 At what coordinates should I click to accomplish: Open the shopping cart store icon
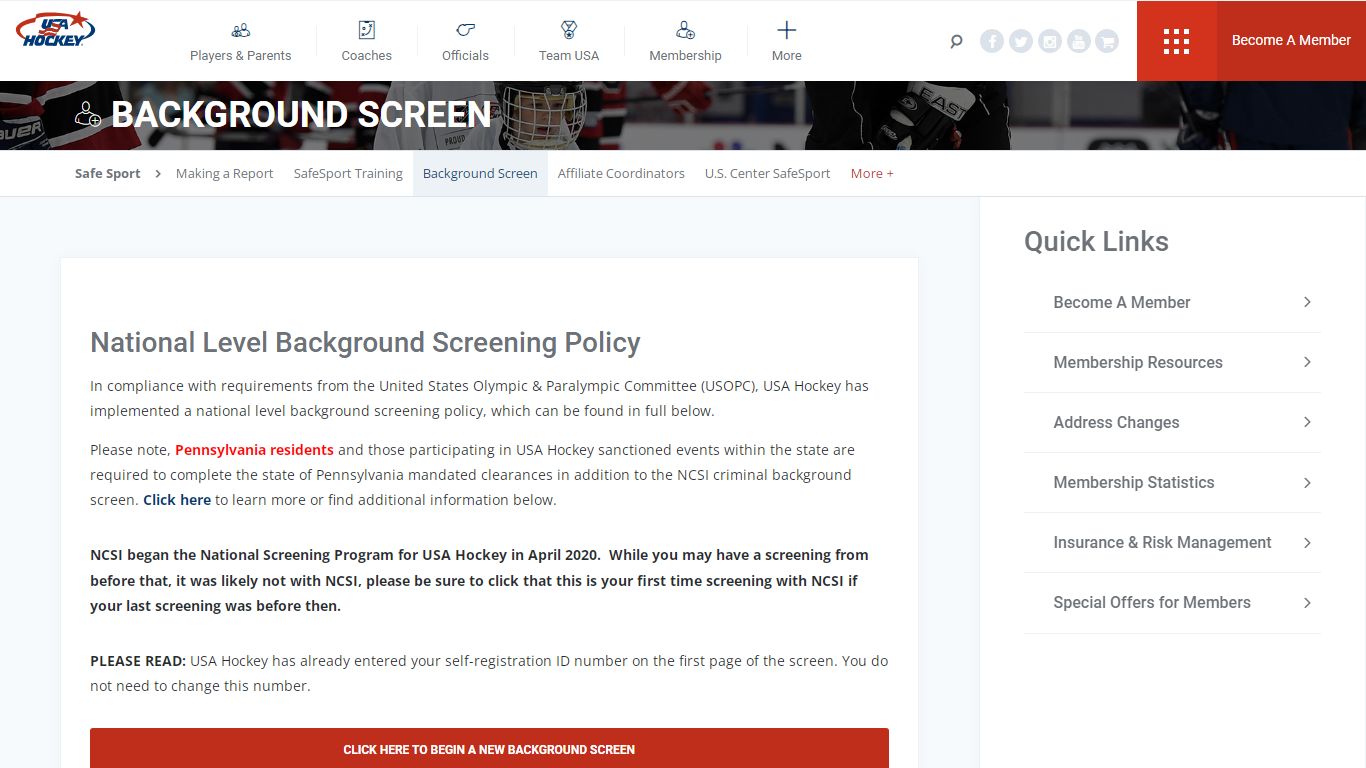click(x=1106, y=41)
